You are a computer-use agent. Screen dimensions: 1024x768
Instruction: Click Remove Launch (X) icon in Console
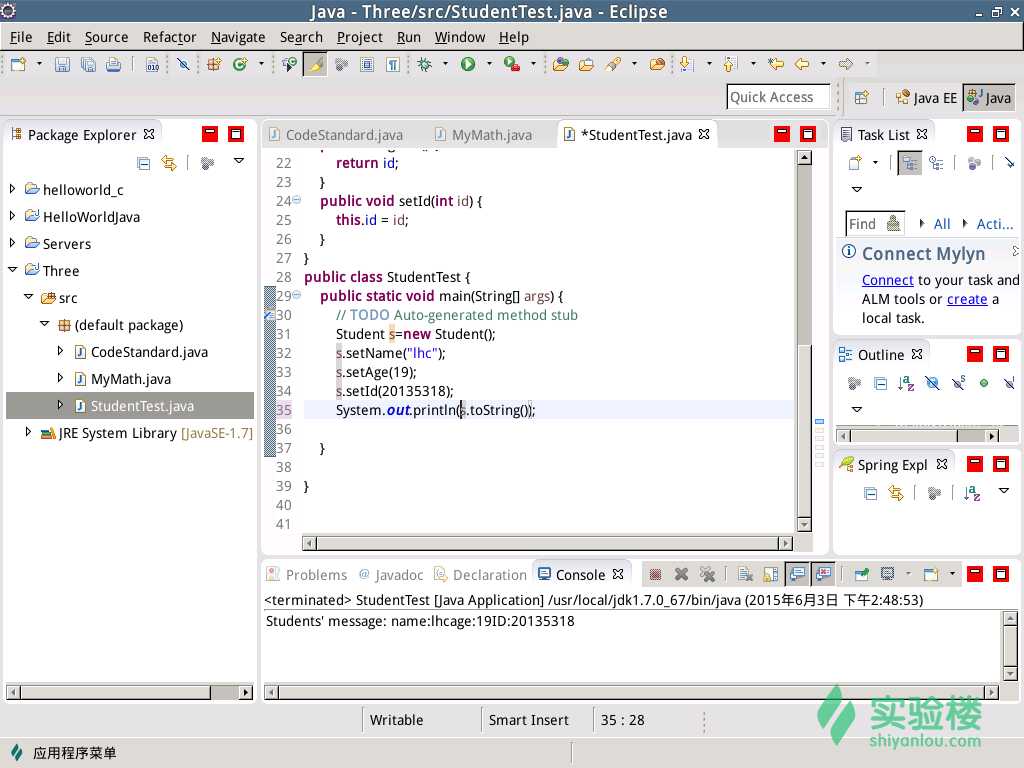pos(681,574)
